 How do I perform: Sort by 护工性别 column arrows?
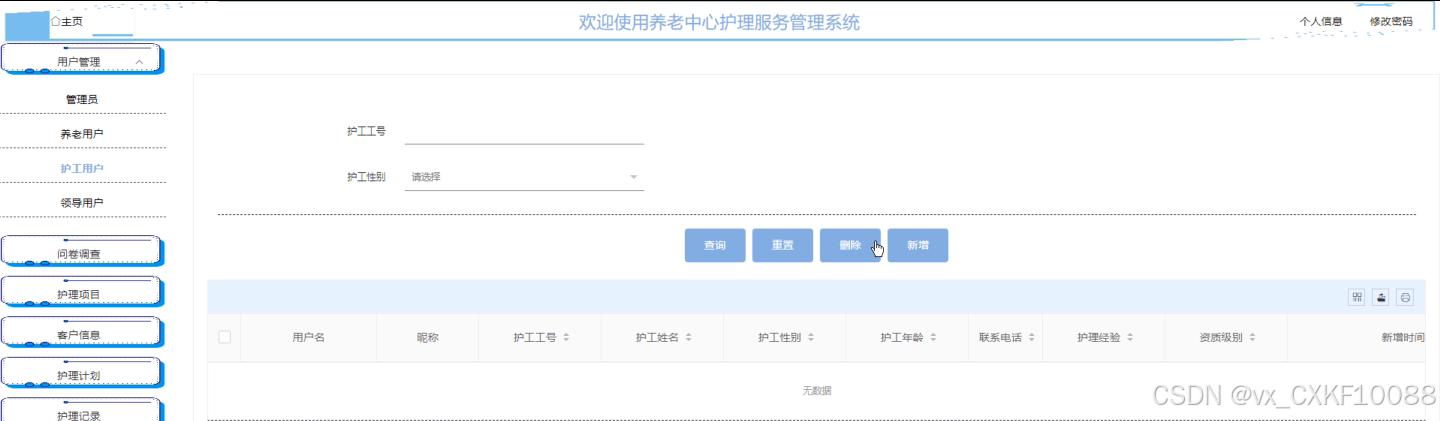(x=810, y=338)
